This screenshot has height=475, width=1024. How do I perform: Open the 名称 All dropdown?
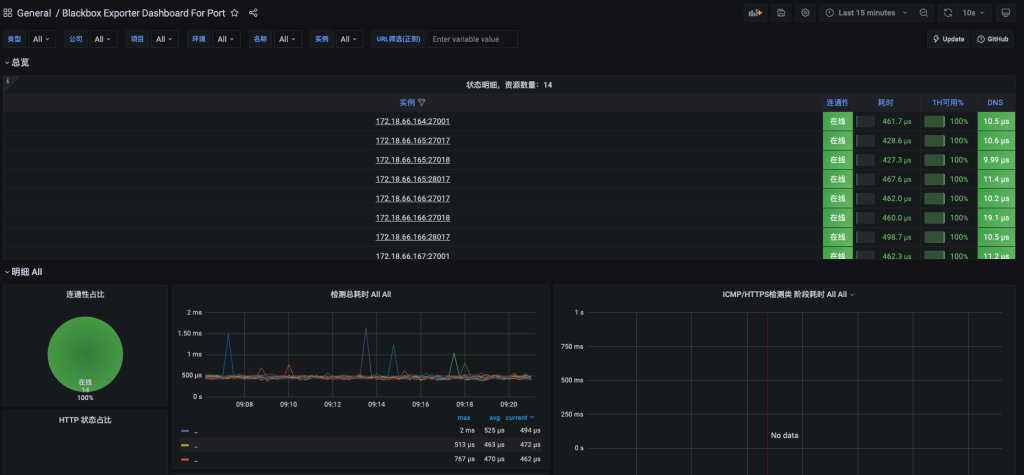pos(288,39)
